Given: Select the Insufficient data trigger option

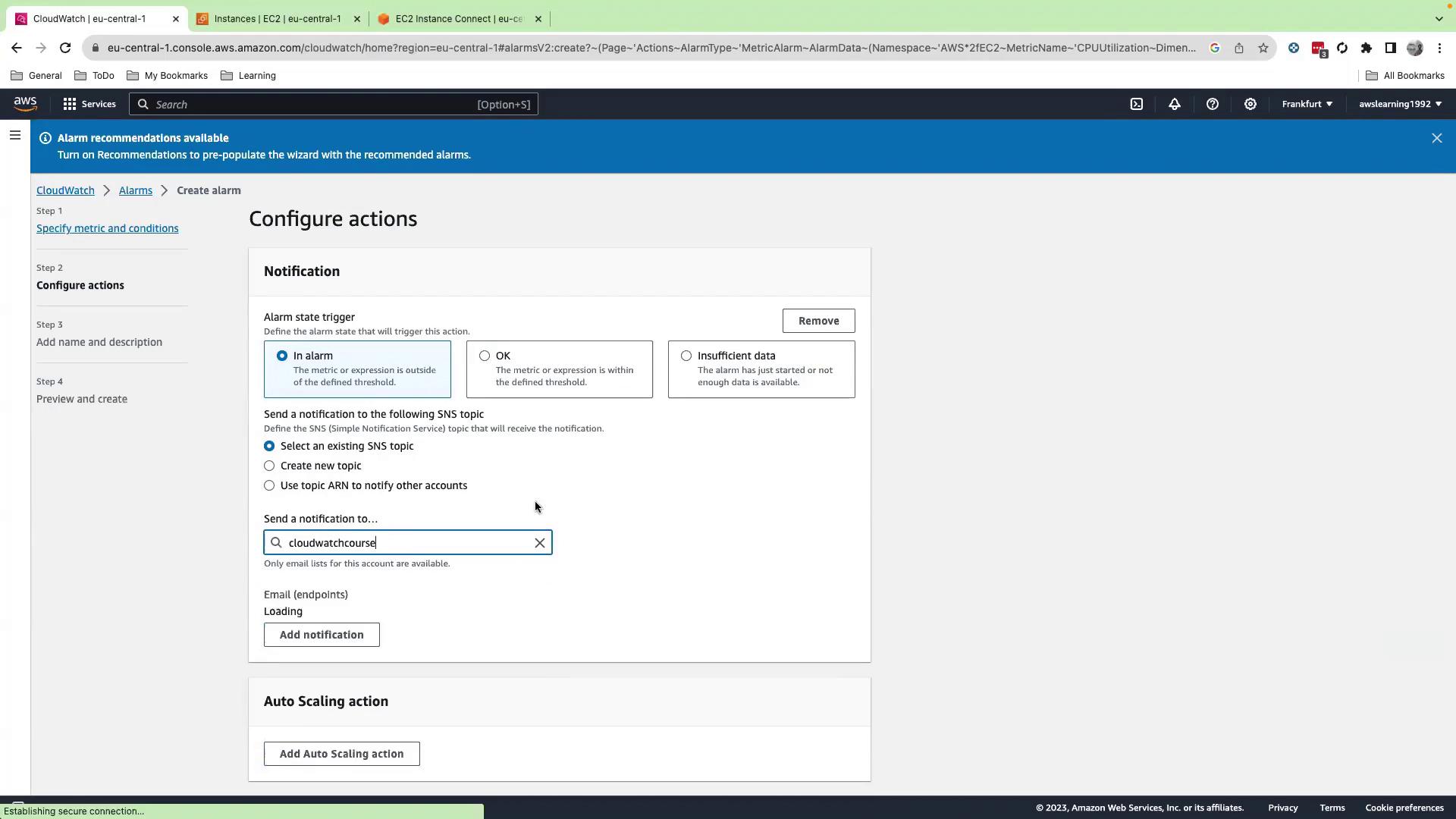Looking at the screenshot, I should click(x=686, y=356).
